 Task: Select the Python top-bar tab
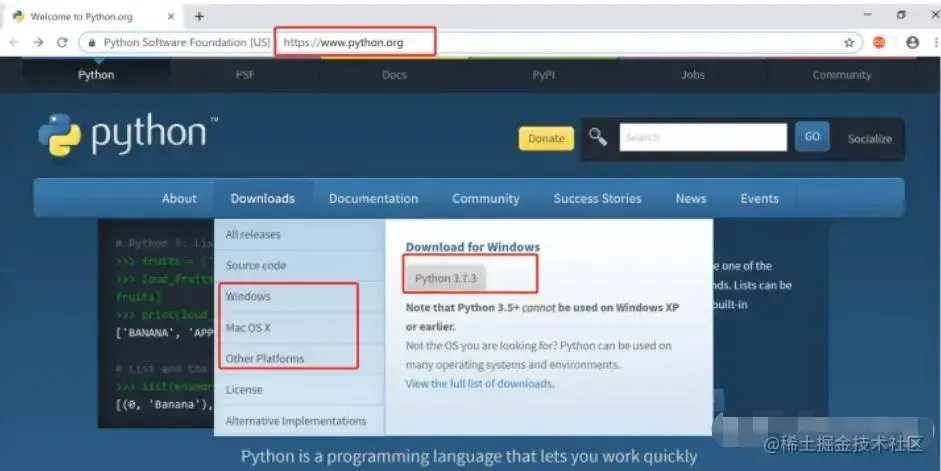pos(96,75)
